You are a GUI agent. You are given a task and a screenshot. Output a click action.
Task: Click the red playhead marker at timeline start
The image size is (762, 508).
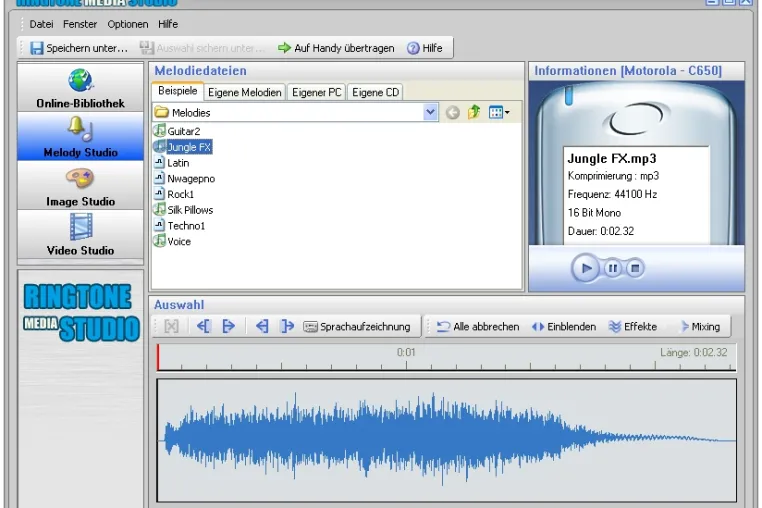point(158,358)
